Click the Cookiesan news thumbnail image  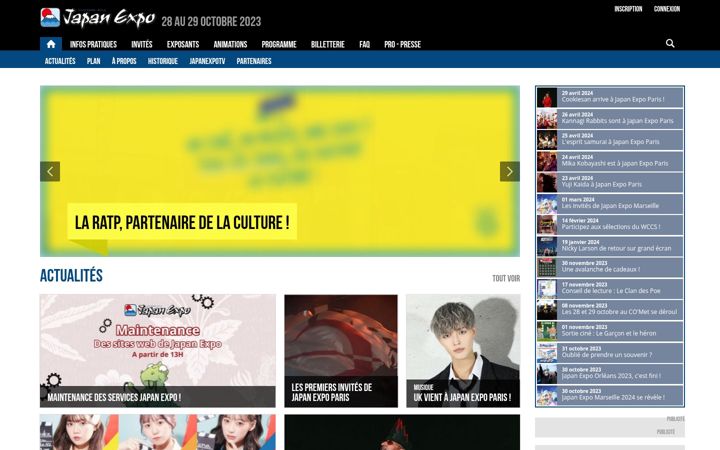[547, 98]
